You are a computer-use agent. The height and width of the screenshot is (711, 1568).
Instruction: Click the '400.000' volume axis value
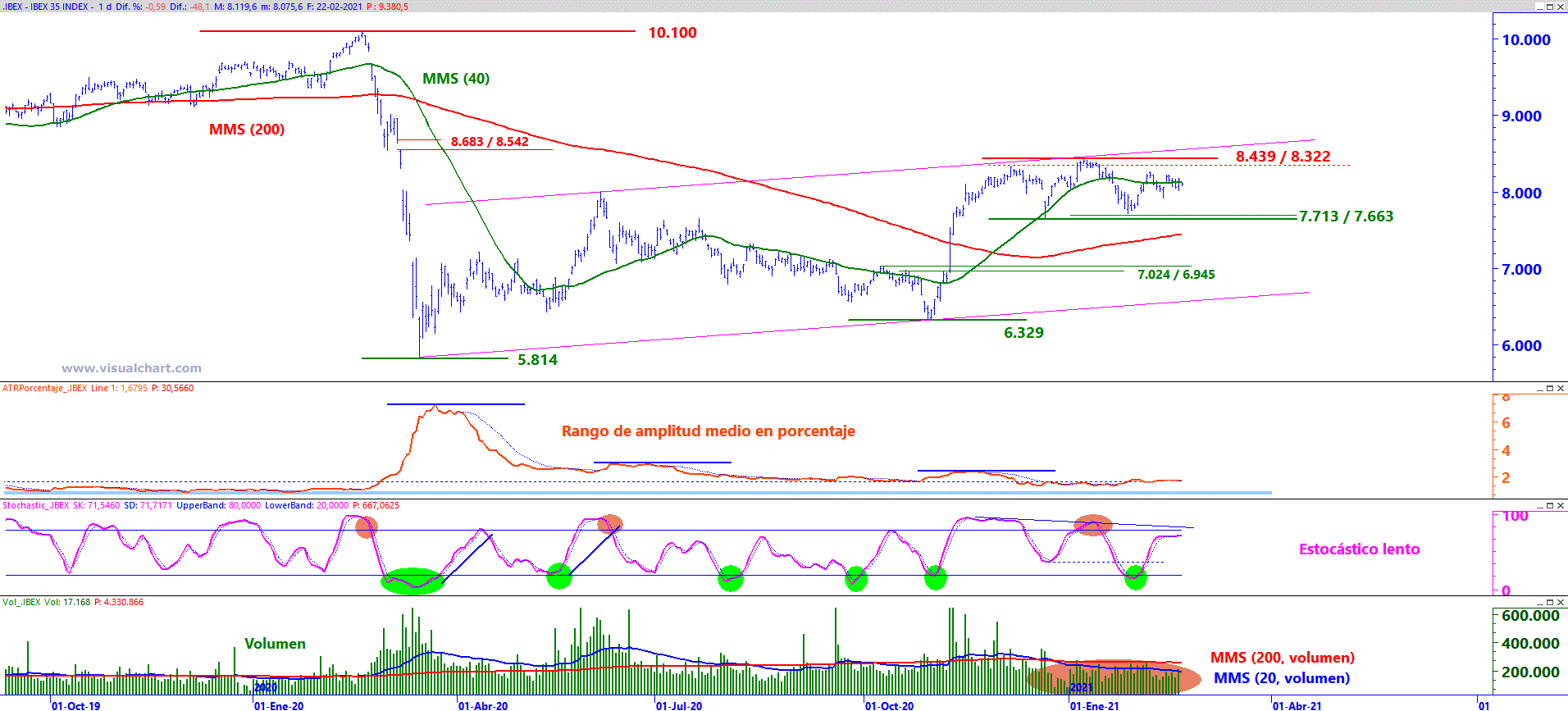point(1530,644)
